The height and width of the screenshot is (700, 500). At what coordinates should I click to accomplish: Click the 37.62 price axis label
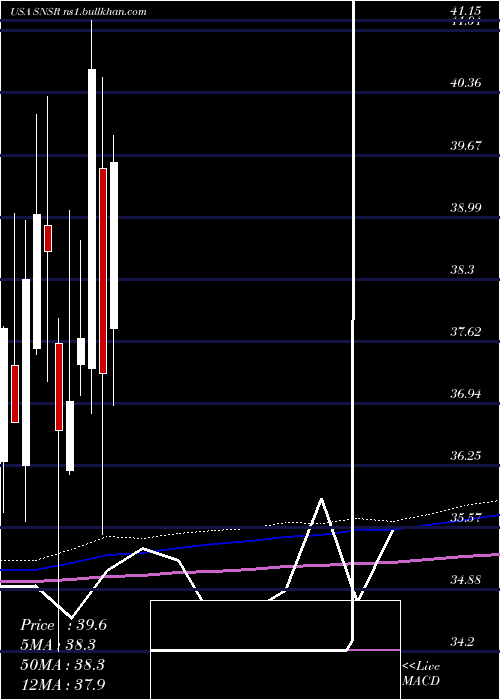tap(465, 331)
